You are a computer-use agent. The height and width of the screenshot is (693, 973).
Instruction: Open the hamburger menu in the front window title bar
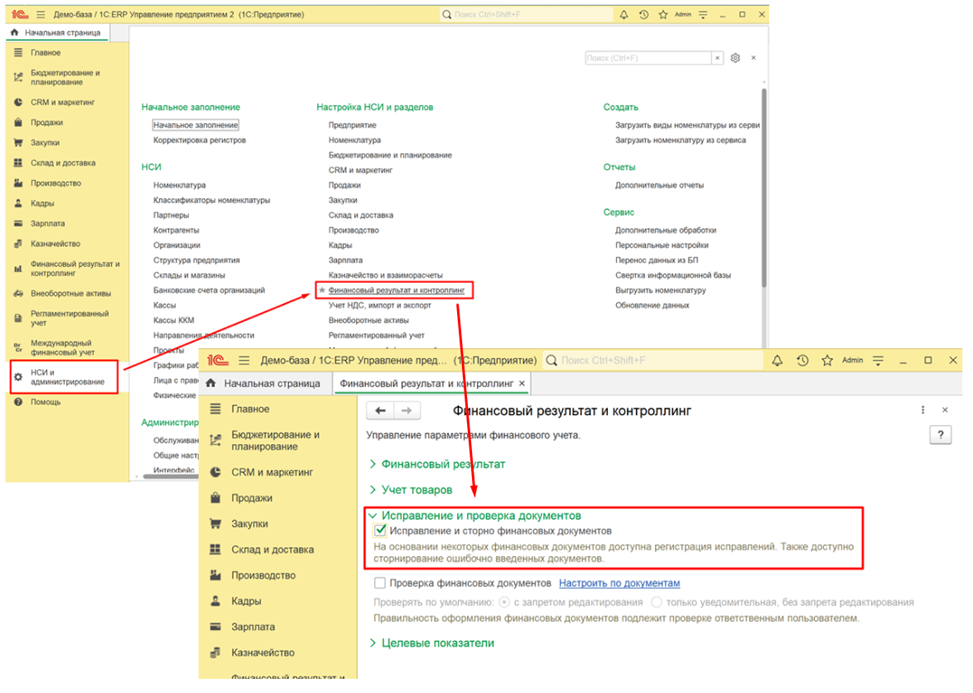click(244, 360)
